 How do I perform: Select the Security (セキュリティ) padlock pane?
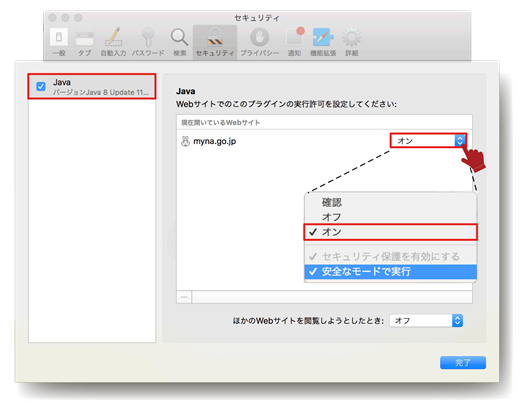[215, 42]
